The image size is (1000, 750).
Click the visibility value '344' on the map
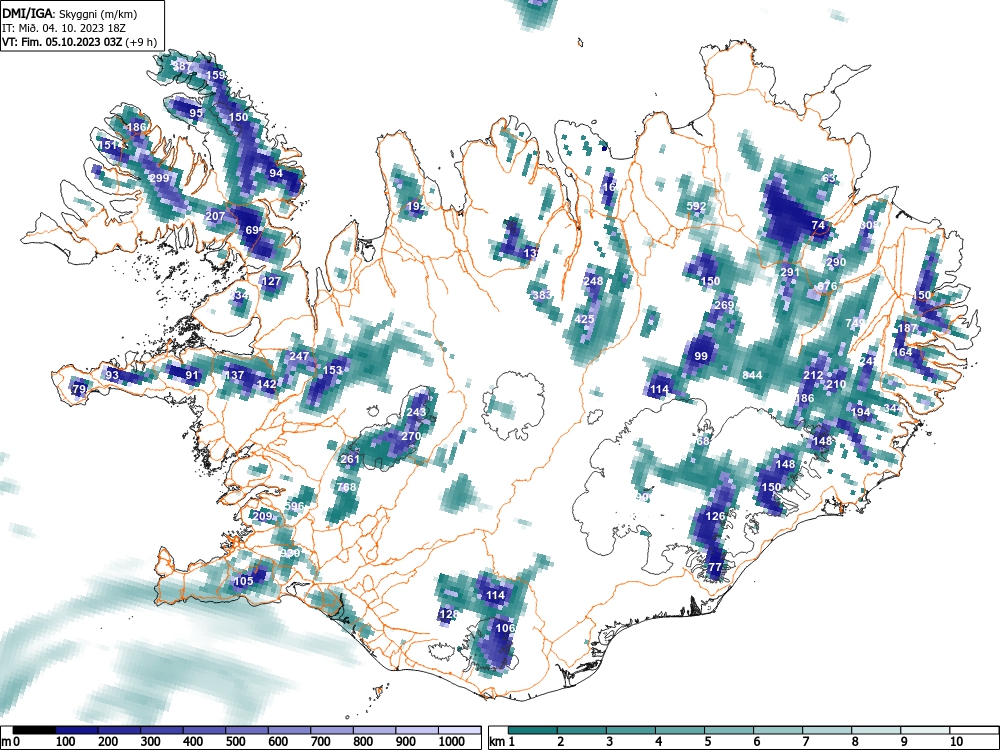pos(893,408)
